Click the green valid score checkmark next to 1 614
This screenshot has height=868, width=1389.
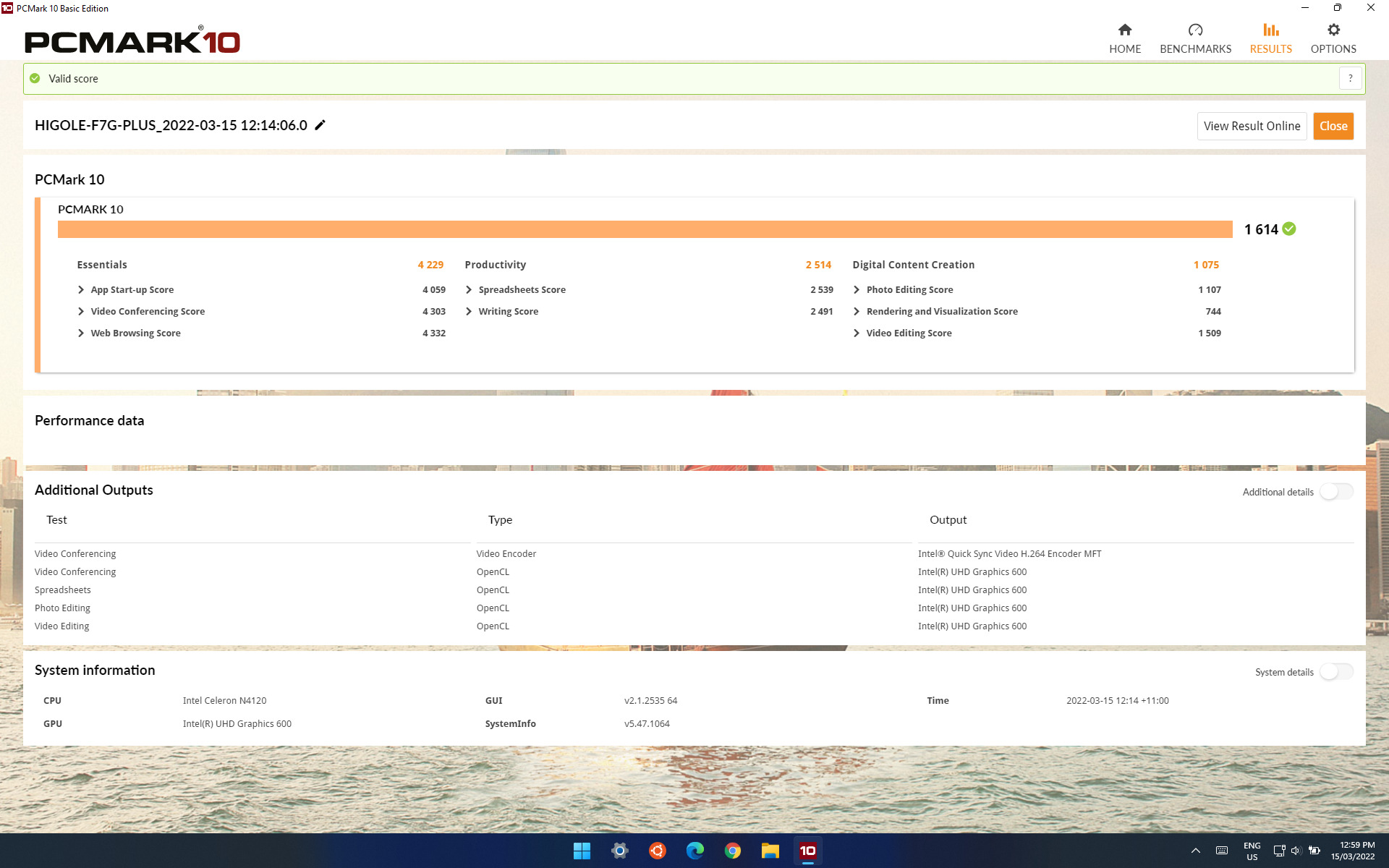(x=1289, y=229)
